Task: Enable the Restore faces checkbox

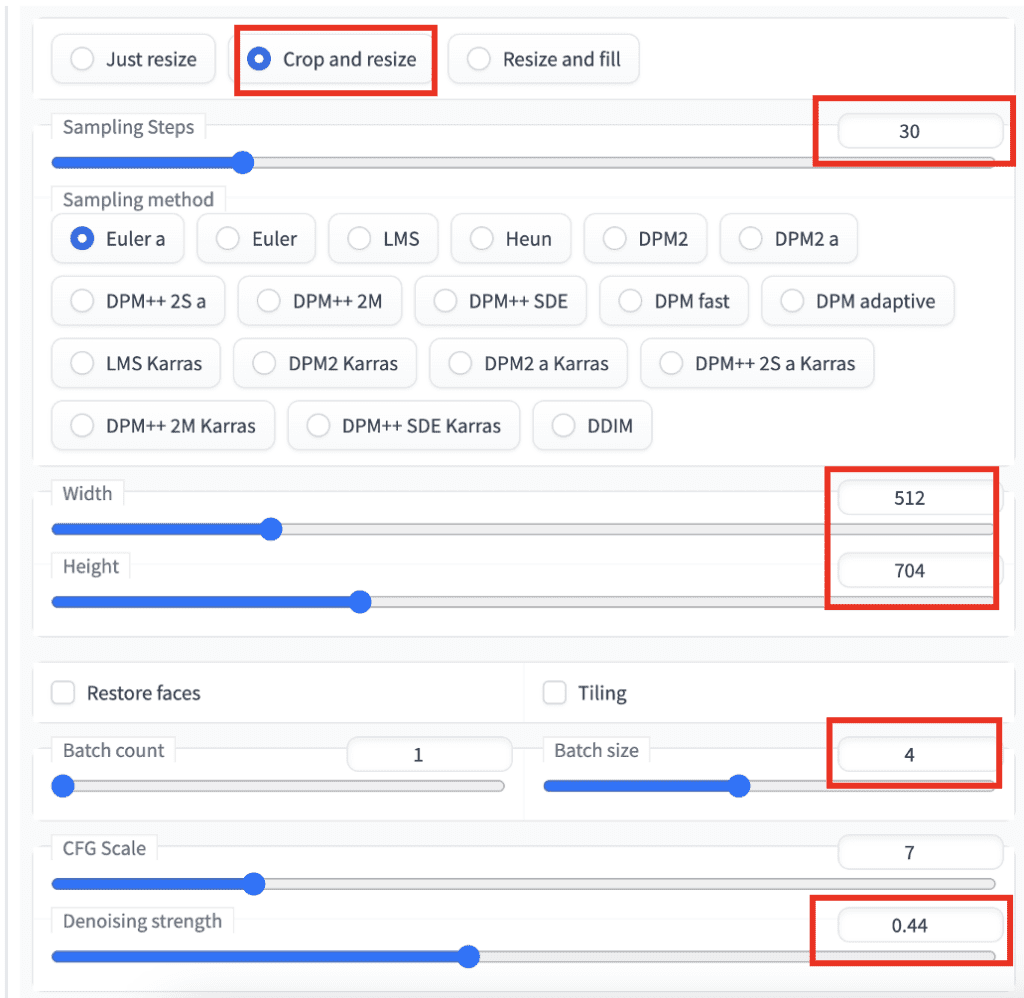Action: click(x=63, y=692)
